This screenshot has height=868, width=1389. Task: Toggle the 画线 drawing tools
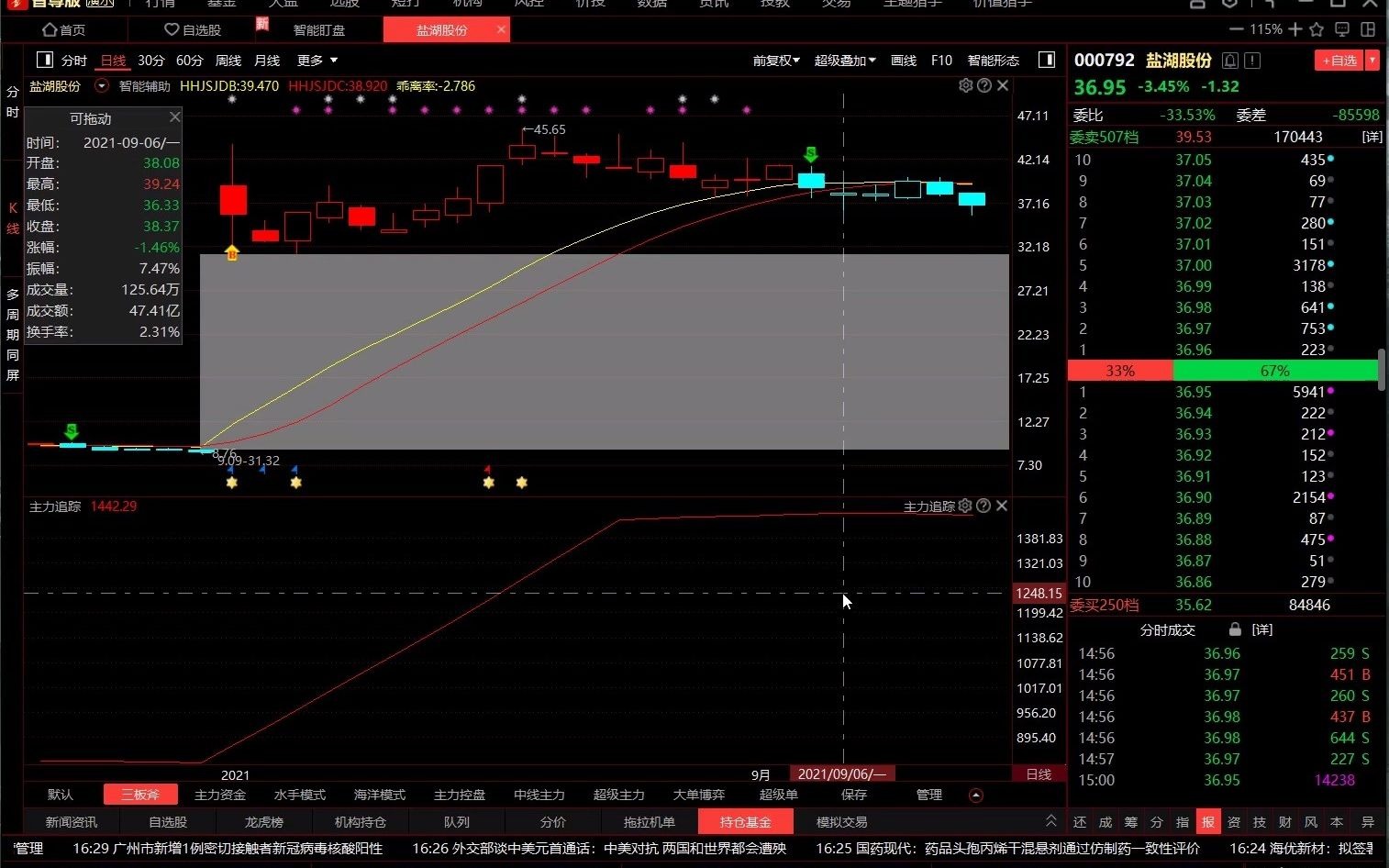click(904, 60)
